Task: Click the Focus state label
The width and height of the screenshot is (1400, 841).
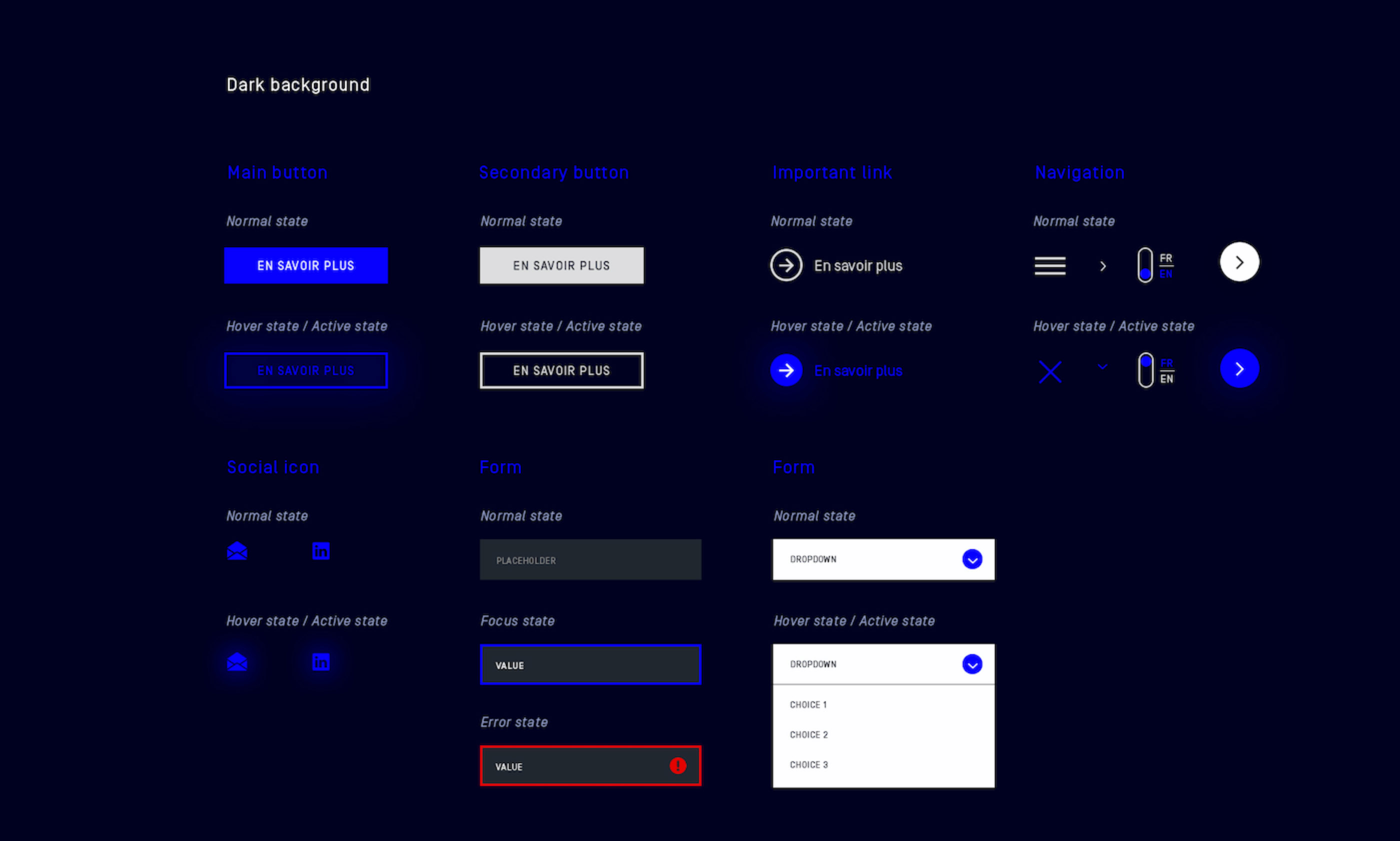Action: click(x=517, y=620)
